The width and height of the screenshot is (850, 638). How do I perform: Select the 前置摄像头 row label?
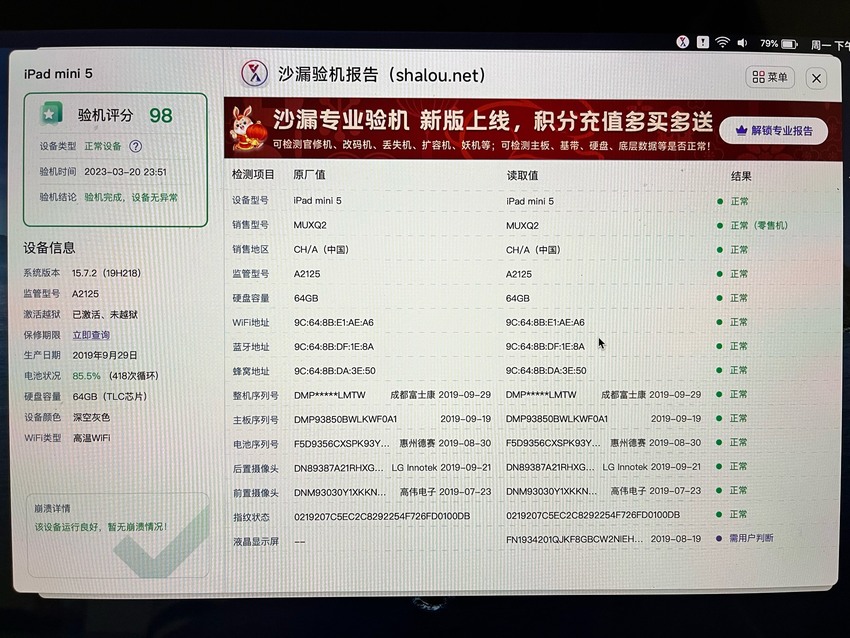click(x=255, y=493)
